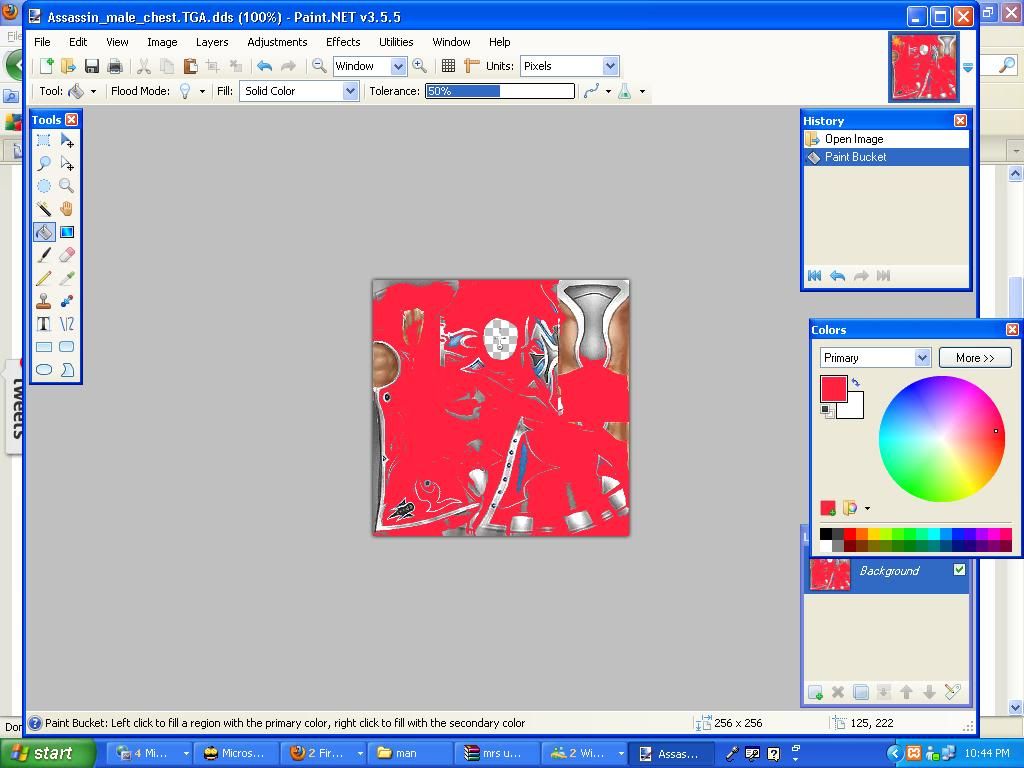Select the Eraser tool
The height and width of the screenshot is (768, 1024).
67,255
